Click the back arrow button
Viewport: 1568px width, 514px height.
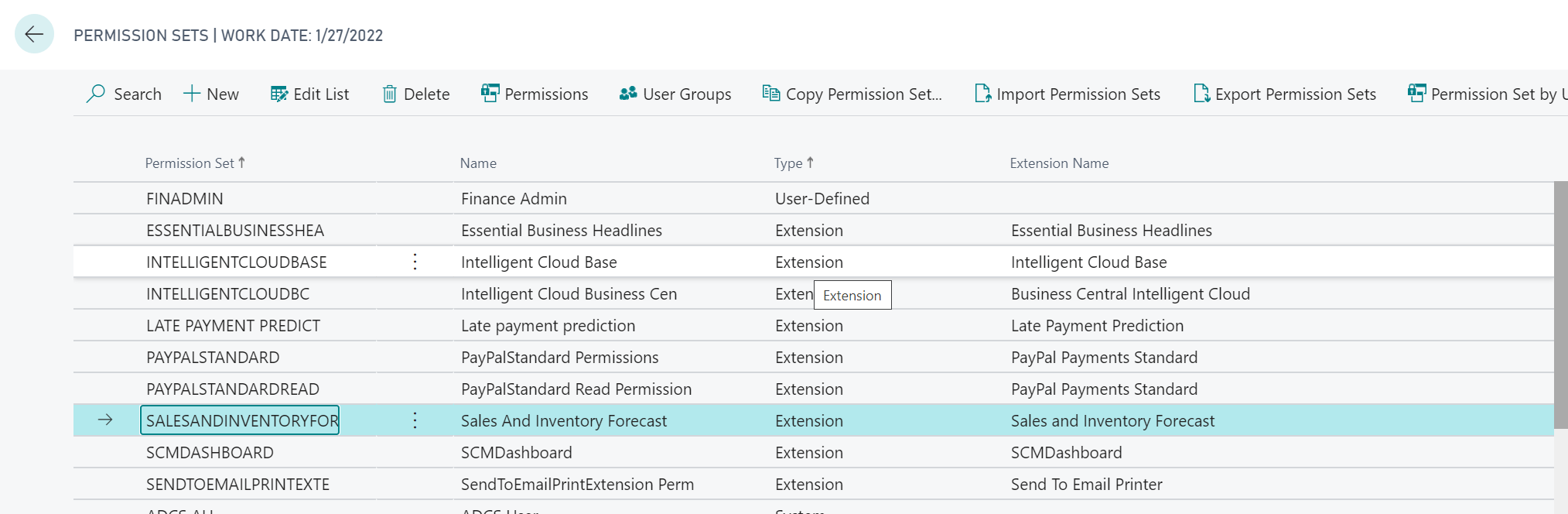[x=34, y=34]
